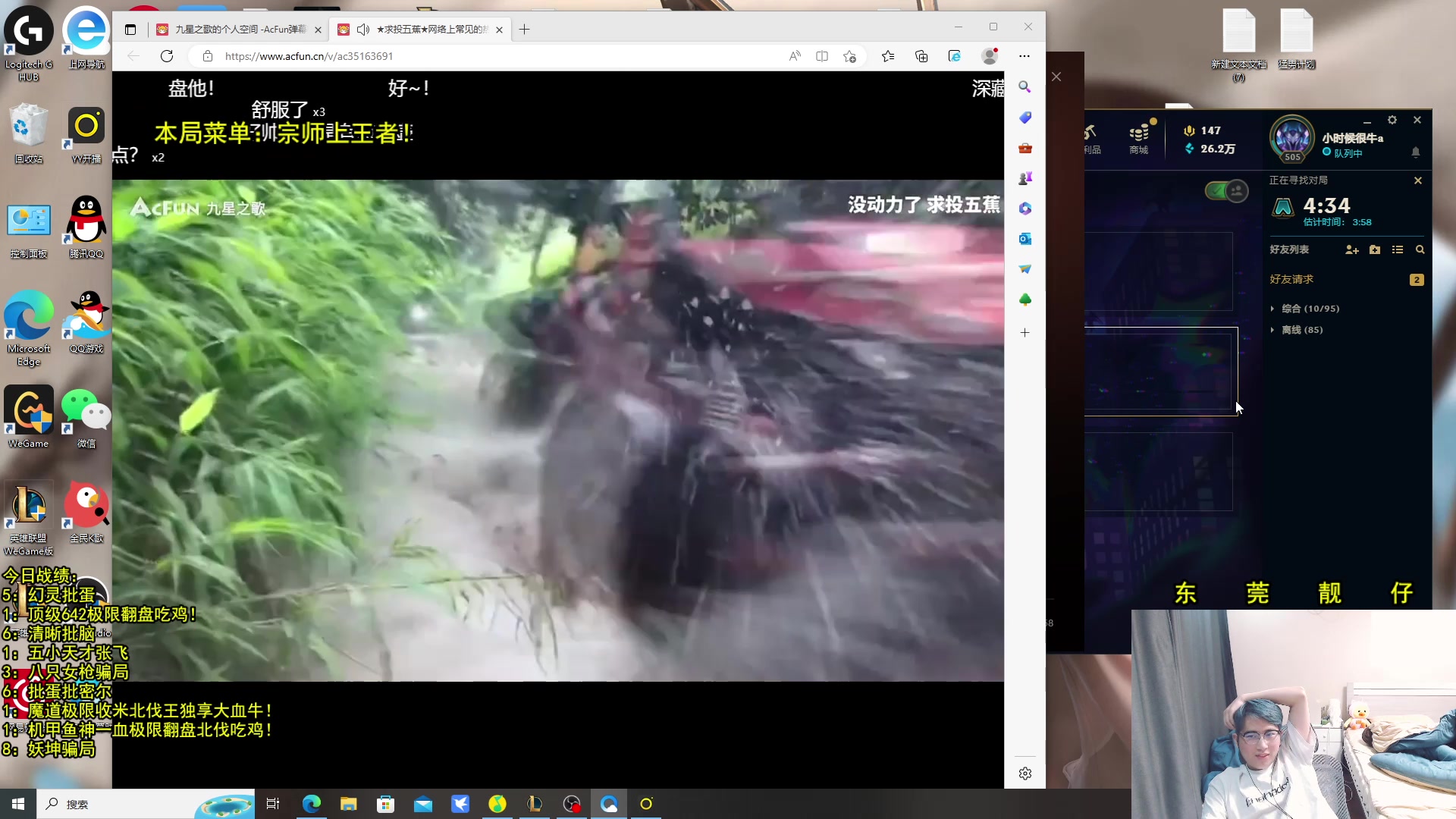The image size is (1456, 819).
Task: Open League client settings gear
Action: pos(1392,120)
